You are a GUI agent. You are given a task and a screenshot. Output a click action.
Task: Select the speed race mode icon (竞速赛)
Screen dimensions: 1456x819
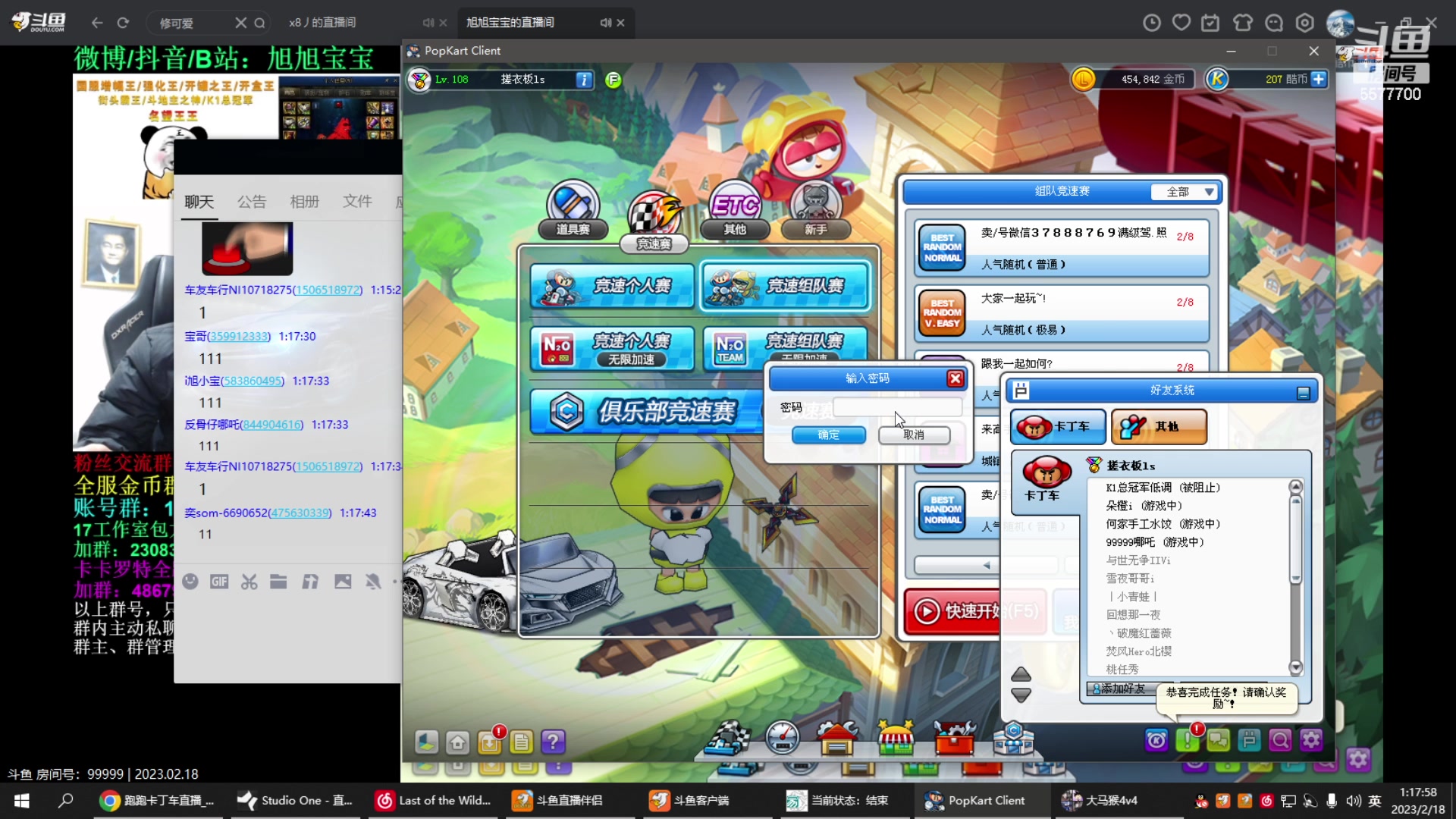click(x=654, y=221)
